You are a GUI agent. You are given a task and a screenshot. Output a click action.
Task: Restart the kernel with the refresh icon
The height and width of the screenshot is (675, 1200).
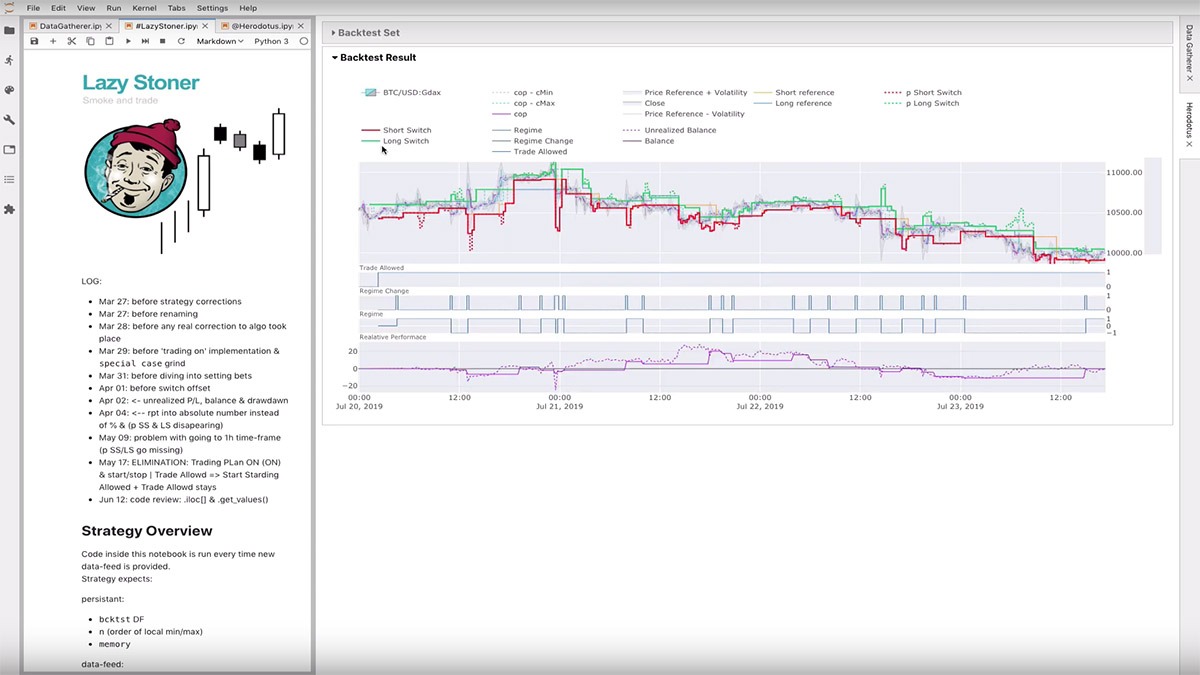[x=181, y=41]
